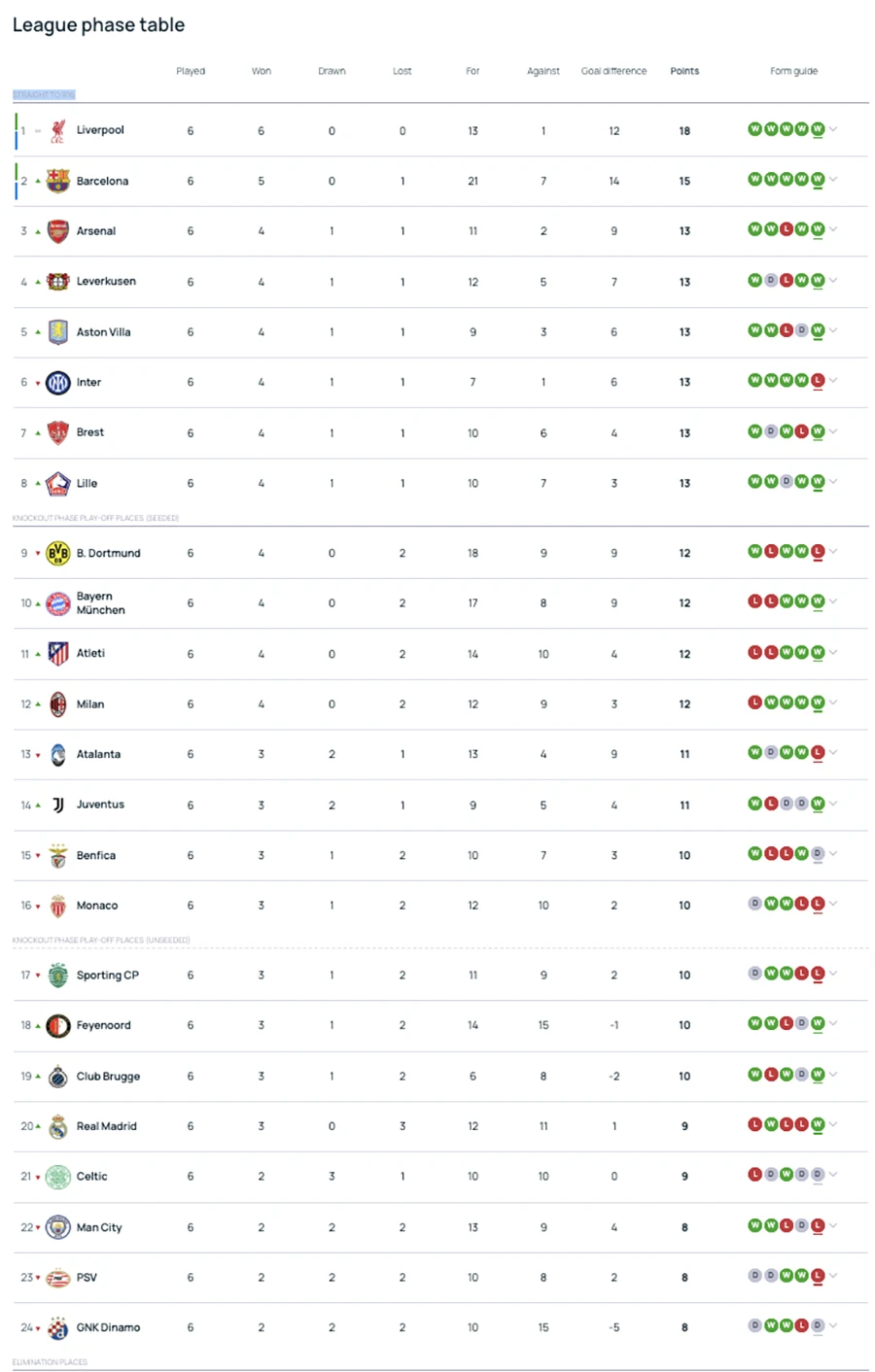Image resolution: width=875 pixels, height=1372 pixels.
Task: Click the Barcelona club crest
Action: tap(57, 181)
